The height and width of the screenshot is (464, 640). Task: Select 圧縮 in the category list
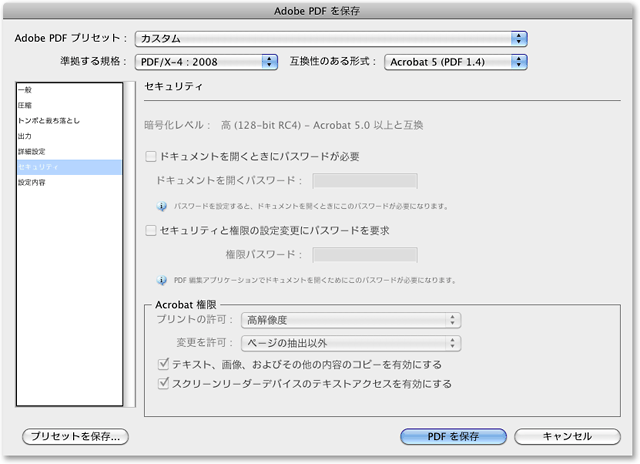(24, 105)
